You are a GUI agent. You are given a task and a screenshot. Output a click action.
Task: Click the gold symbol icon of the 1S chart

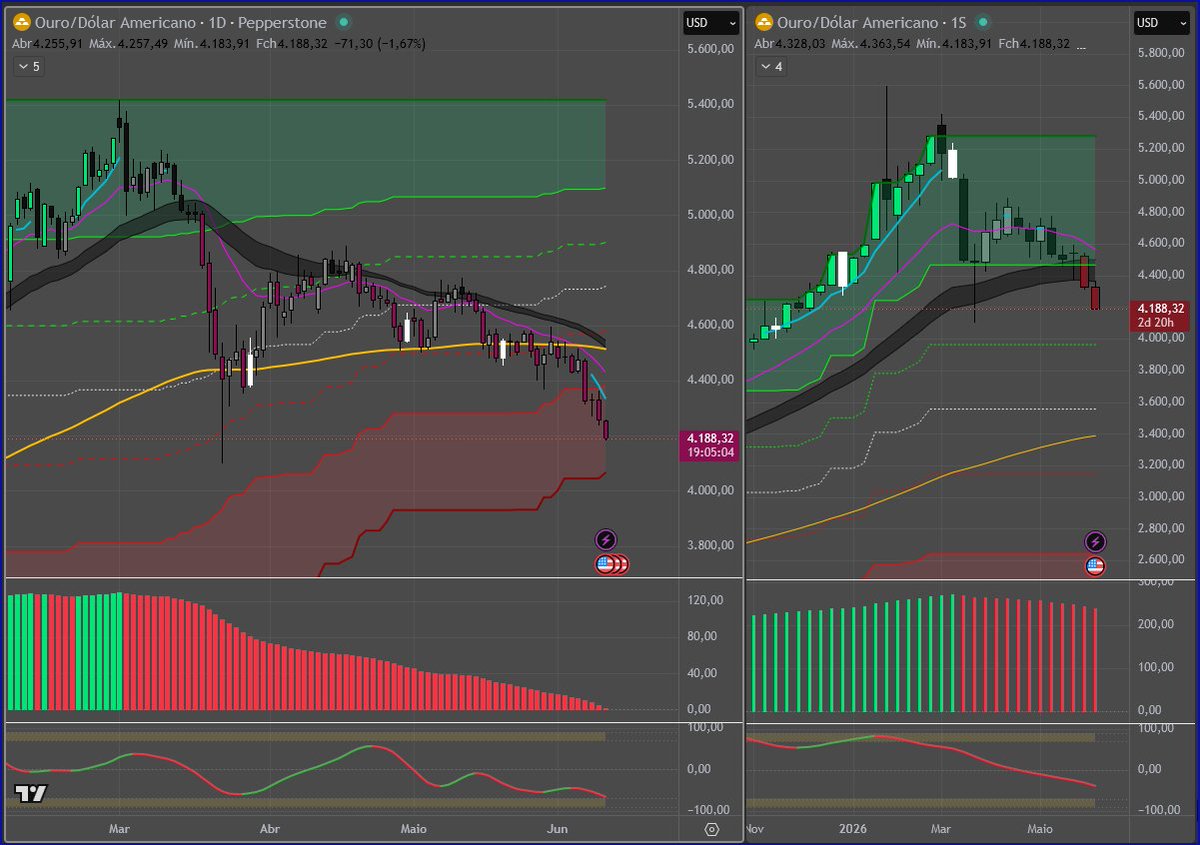(x=764, y=22)
